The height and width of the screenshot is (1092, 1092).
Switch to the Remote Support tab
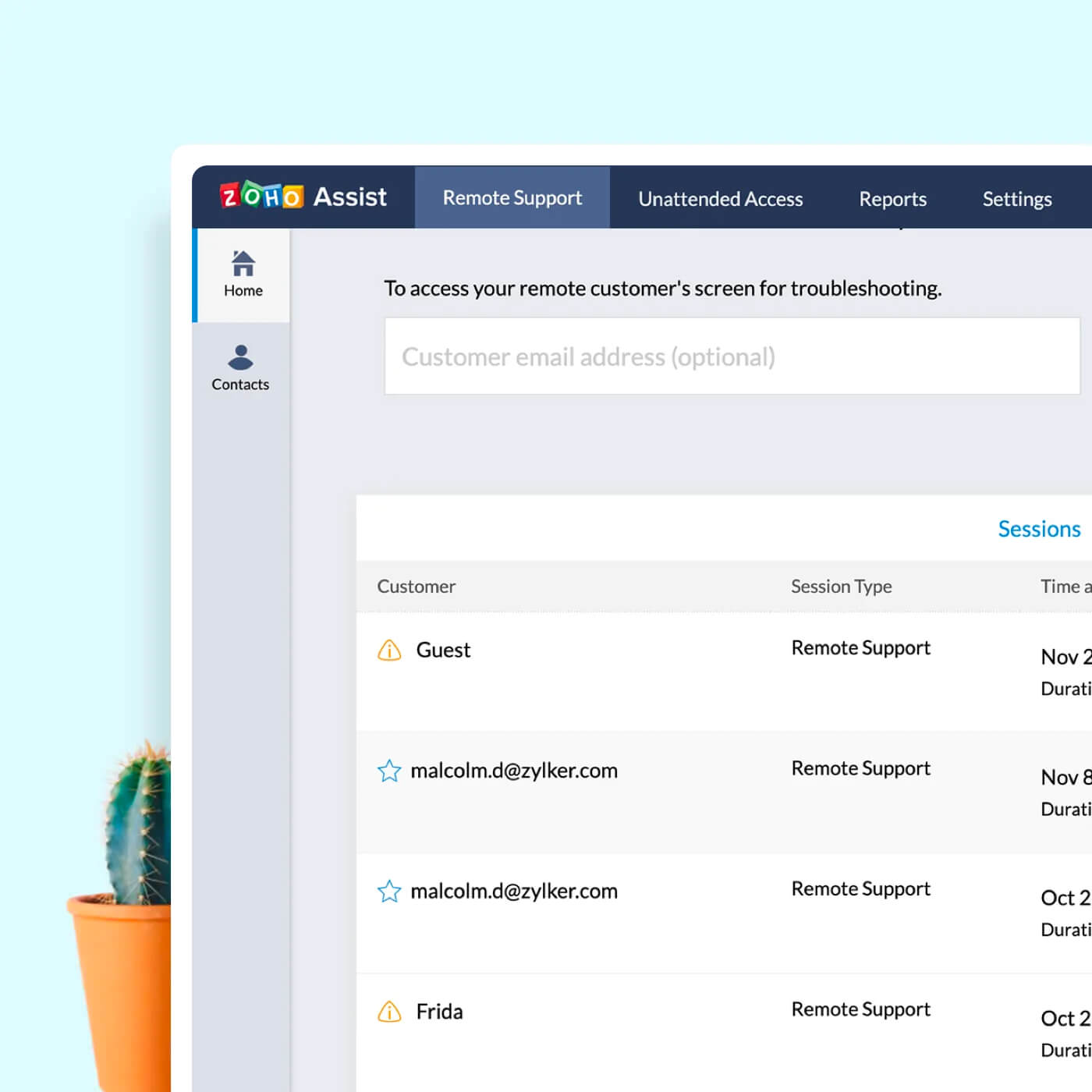coord(512,197)
